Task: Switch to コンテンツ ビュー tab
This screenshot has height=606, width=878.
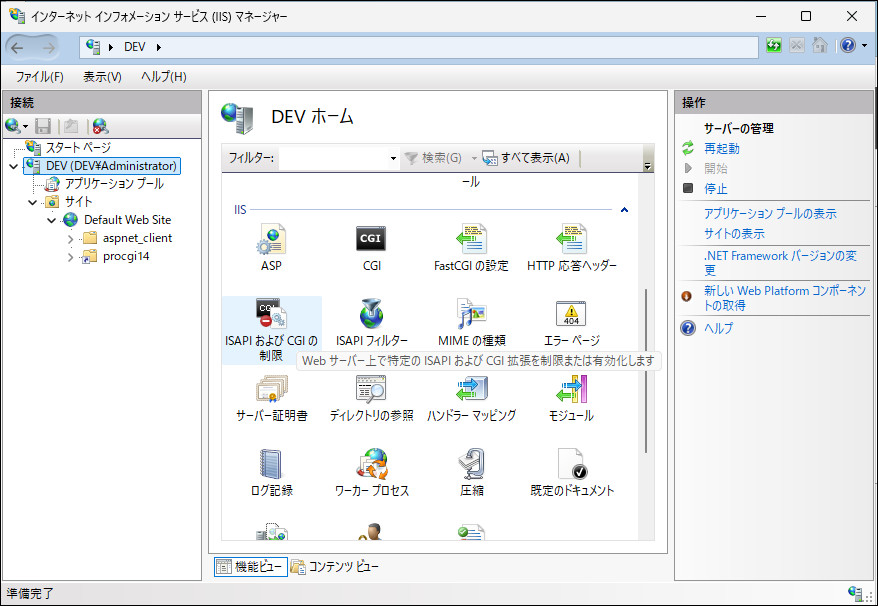Action: 335,567
